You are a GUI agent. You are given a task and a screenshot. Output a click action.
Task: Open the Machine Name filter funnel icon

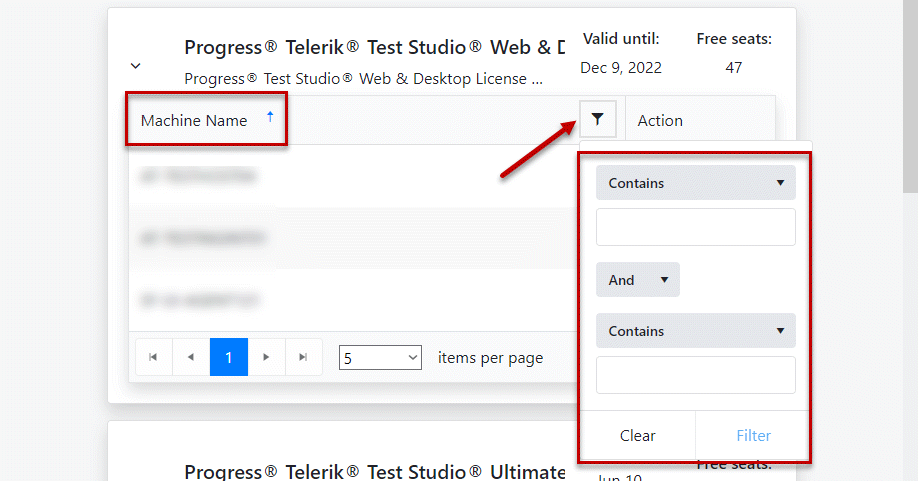pos(597,119)
